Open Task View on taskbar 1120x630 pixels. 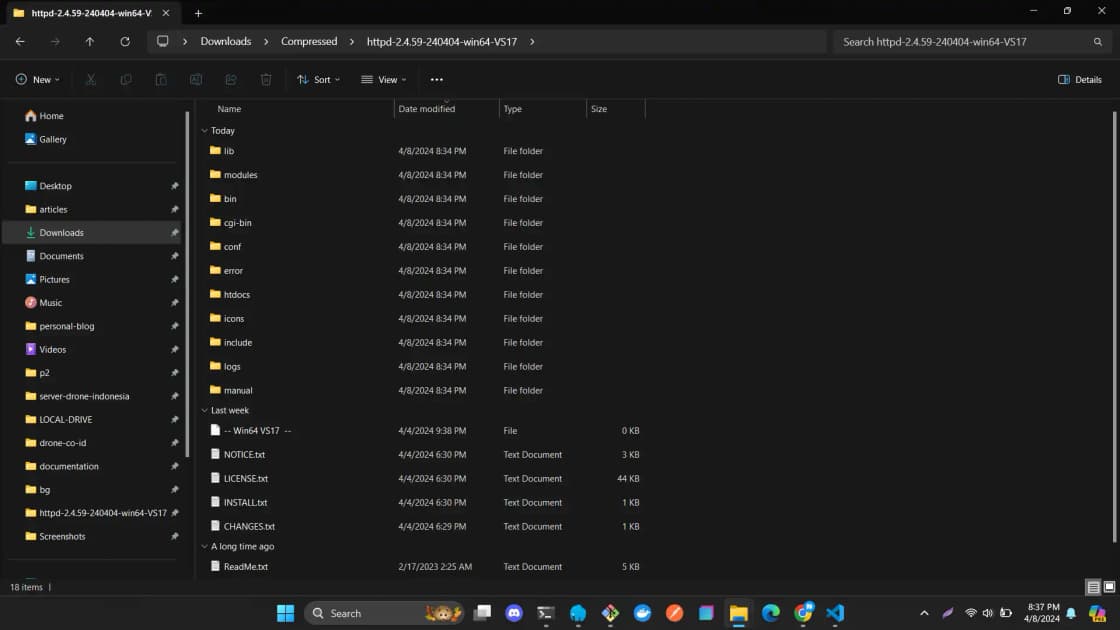coord(483,613)
